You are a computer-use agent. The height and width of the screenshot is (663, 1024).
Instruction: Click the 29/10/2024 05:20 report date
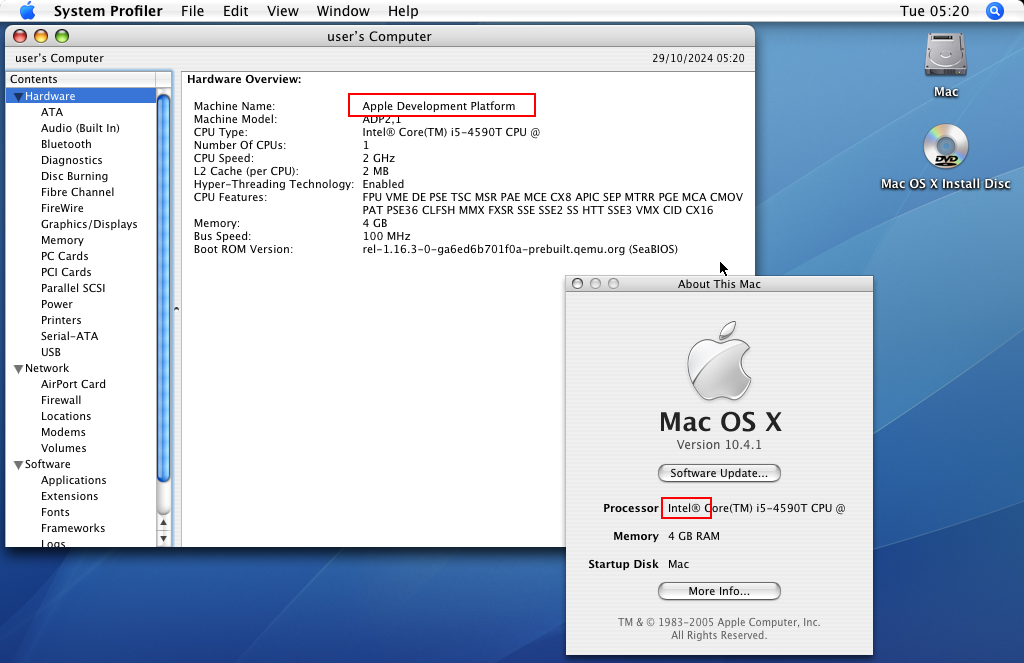pos(698,58)
